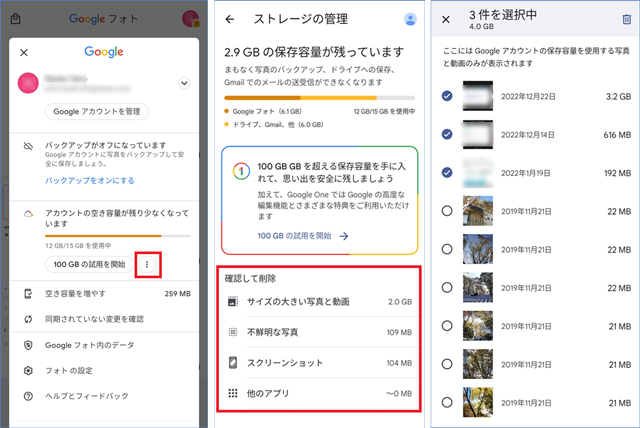Open 不鮮明な写真 category
The image size is (640, 428).
click(320, 332)
